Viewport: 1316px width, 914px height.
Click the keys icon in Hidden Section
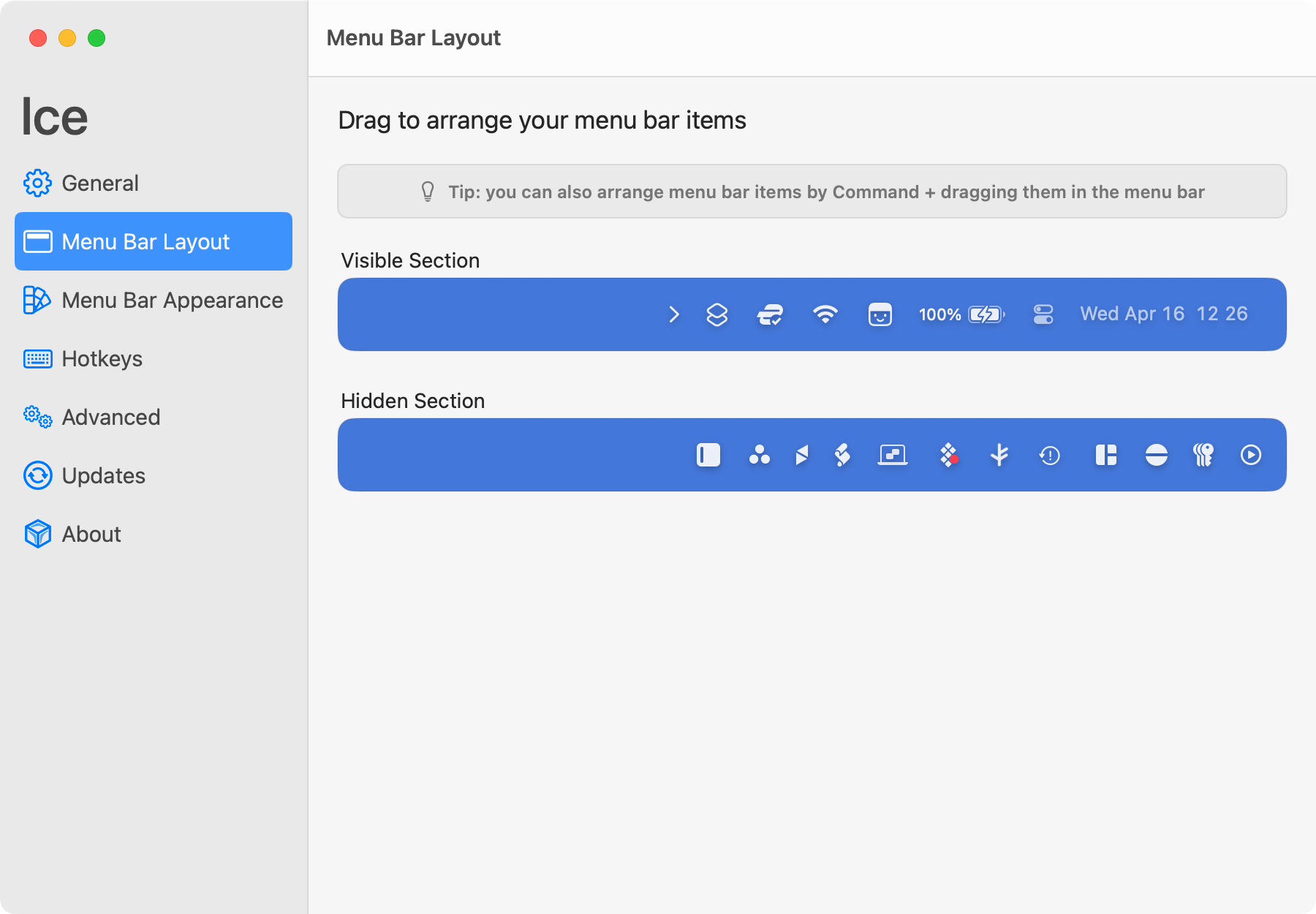pos(1203,455)
